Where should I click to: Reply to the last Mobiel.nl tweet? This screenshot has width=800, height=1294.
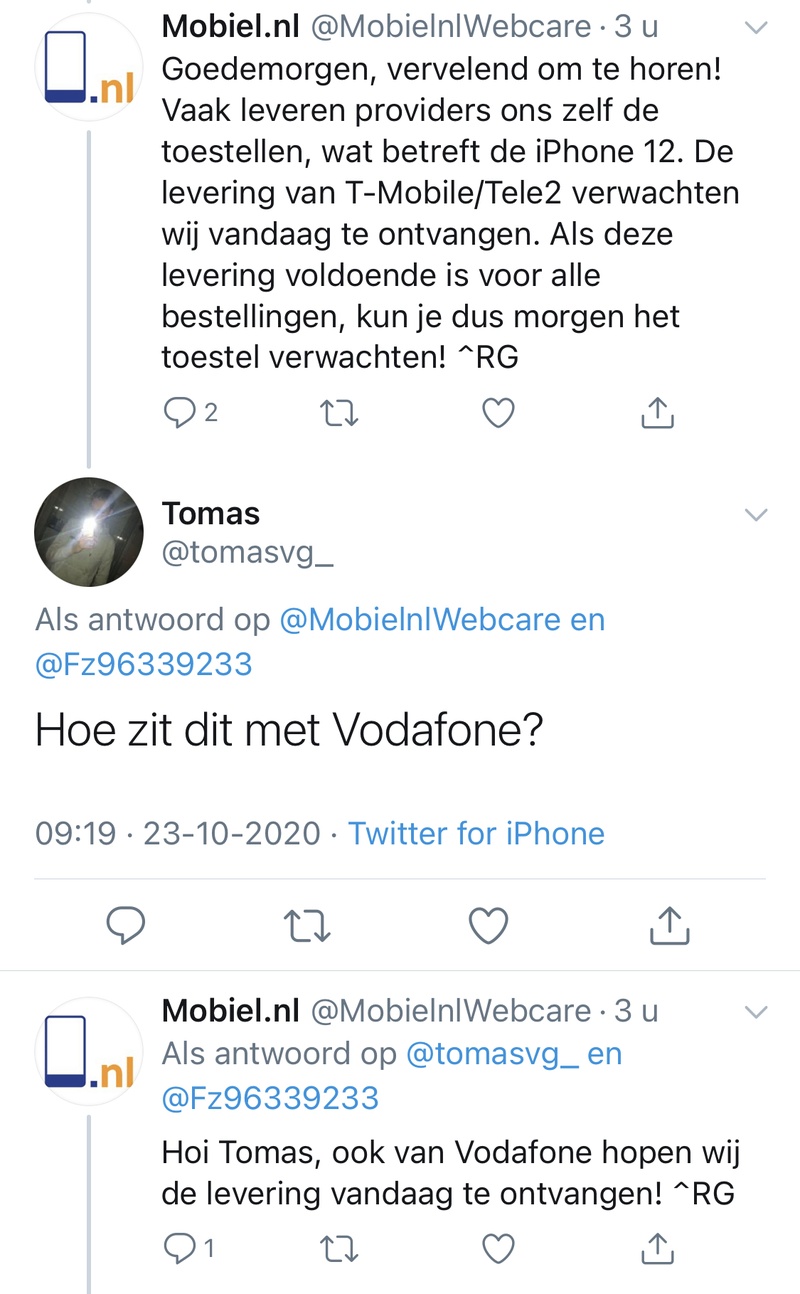pos(178,1247)
